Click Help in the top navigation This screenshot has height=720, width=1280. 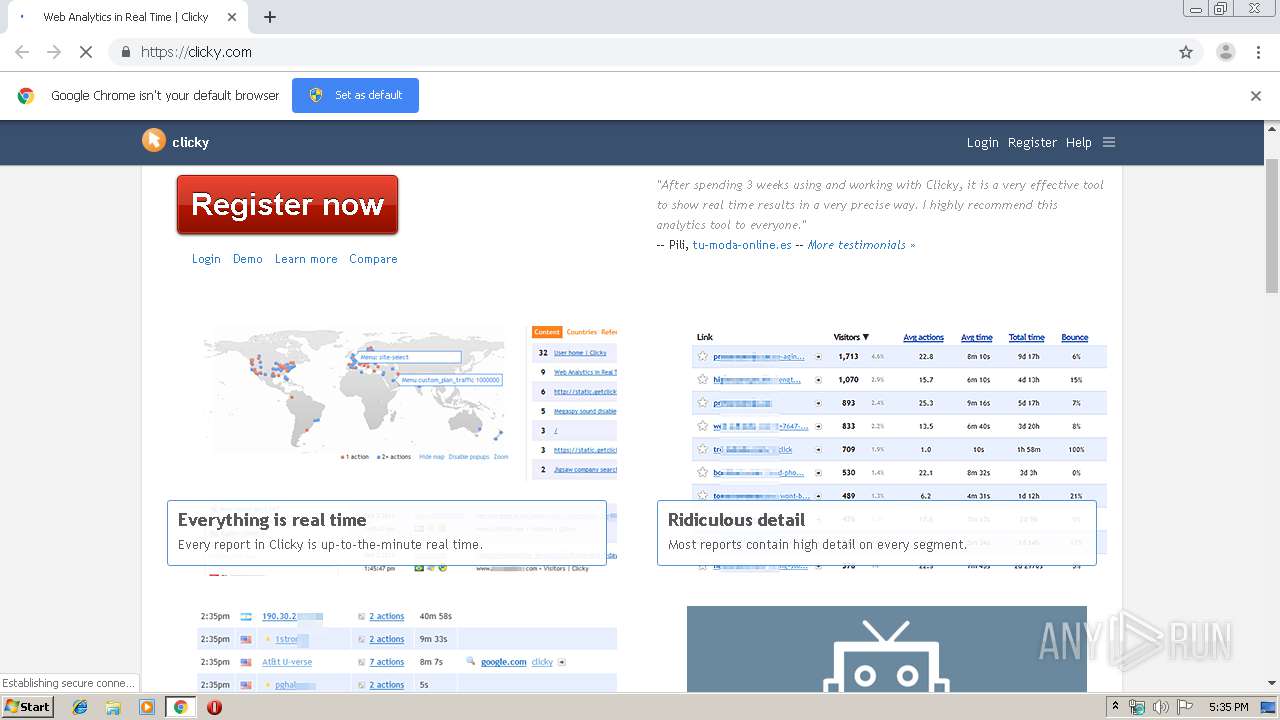point(1078,142)
